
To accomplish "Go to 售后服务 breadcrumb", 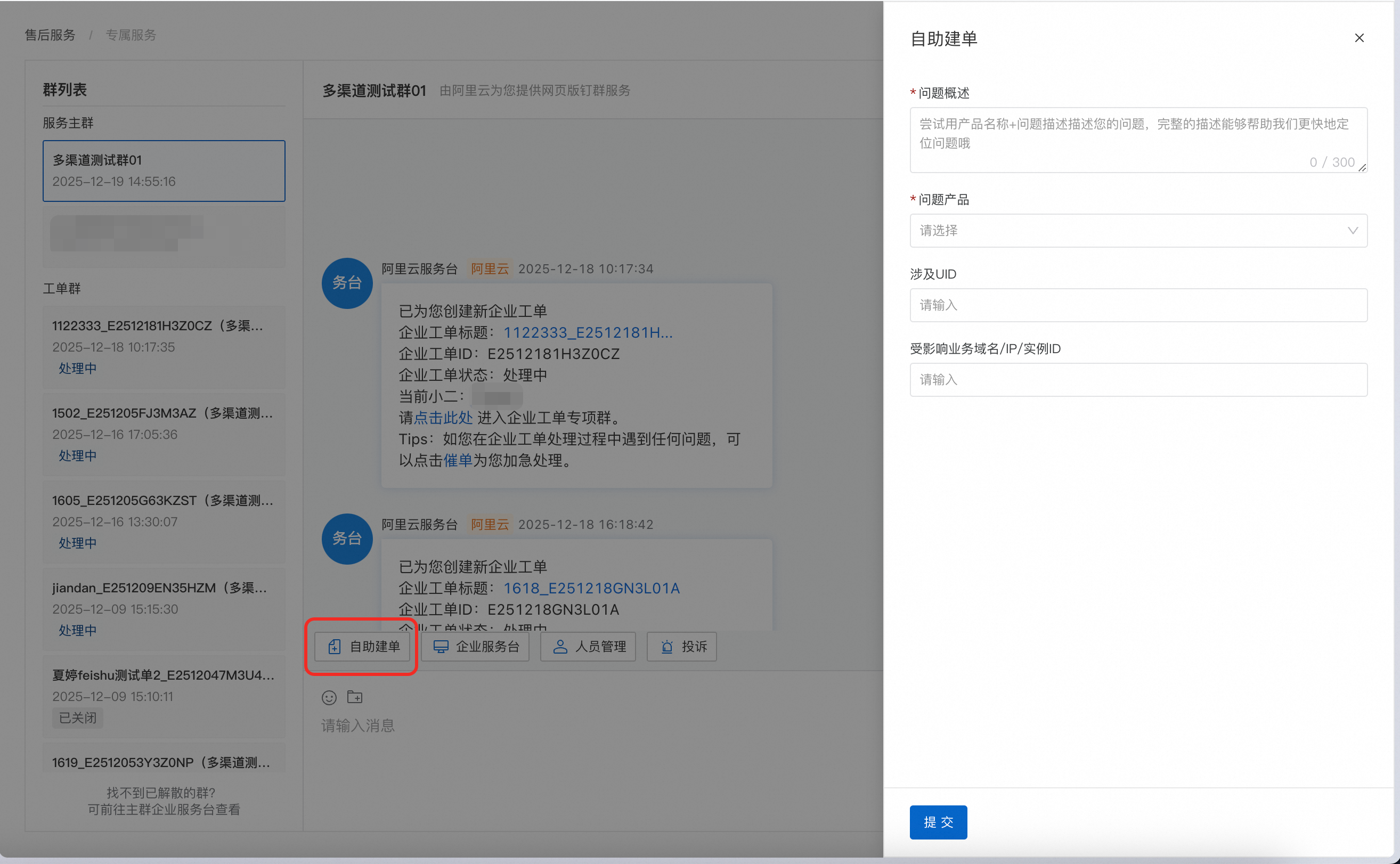I will (50, 35).
